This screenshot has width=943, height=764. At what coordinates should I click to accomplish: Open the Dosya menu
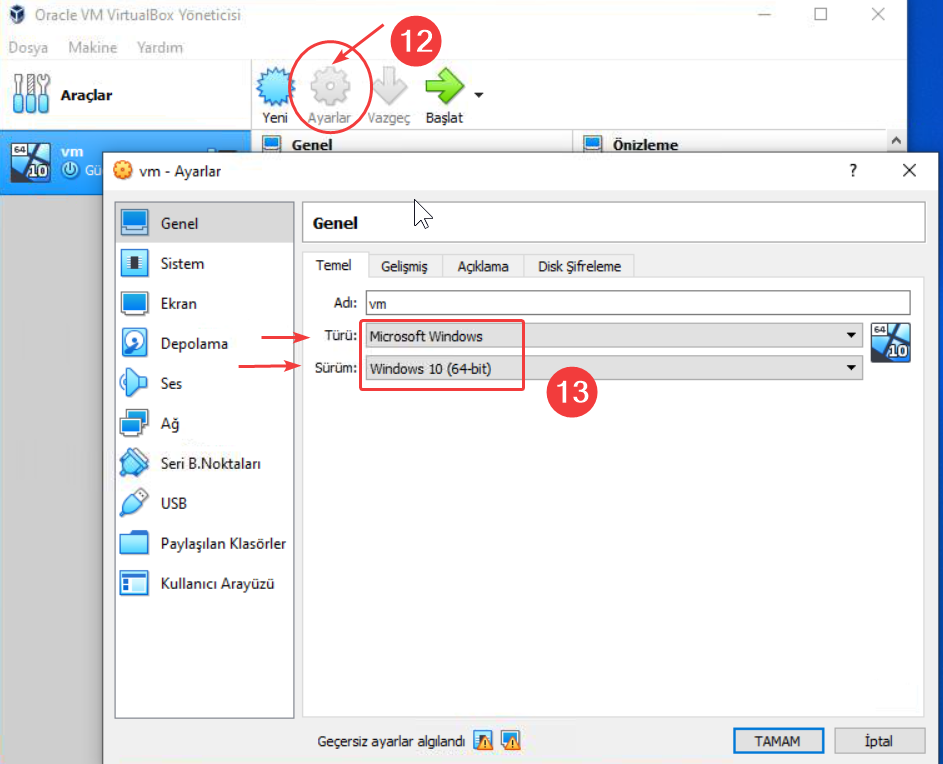click(x=28, y=48)
